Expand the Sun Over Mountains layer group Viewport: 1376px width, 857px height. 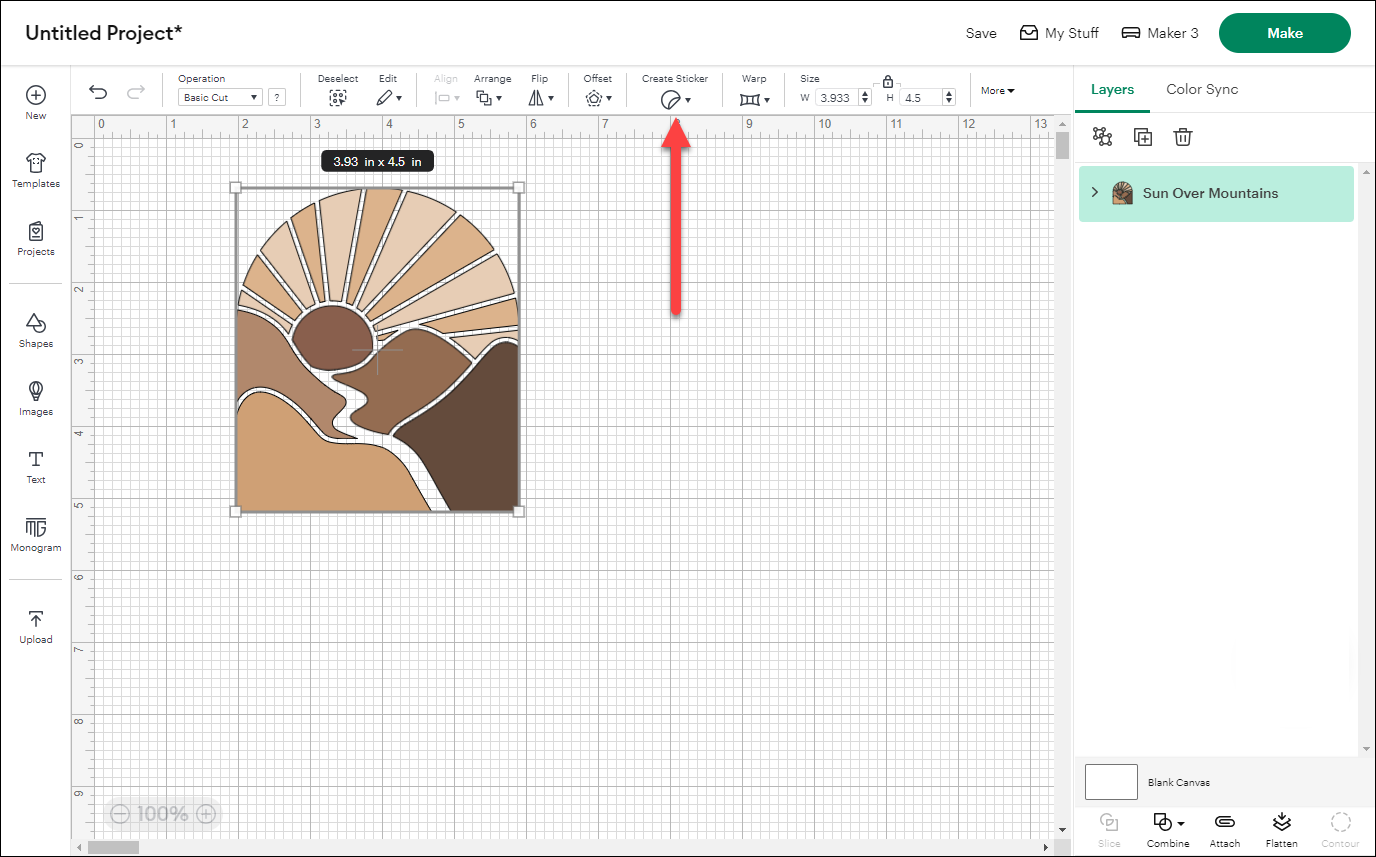click(1093, 193)
